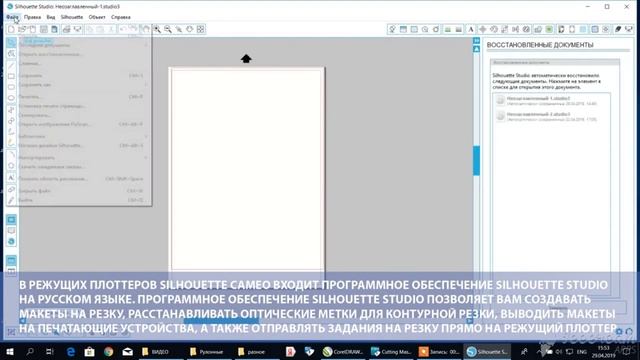This screenshot has height=360, width=640.
Task: Open the Объект menu
Action: (x=97, y=17)
